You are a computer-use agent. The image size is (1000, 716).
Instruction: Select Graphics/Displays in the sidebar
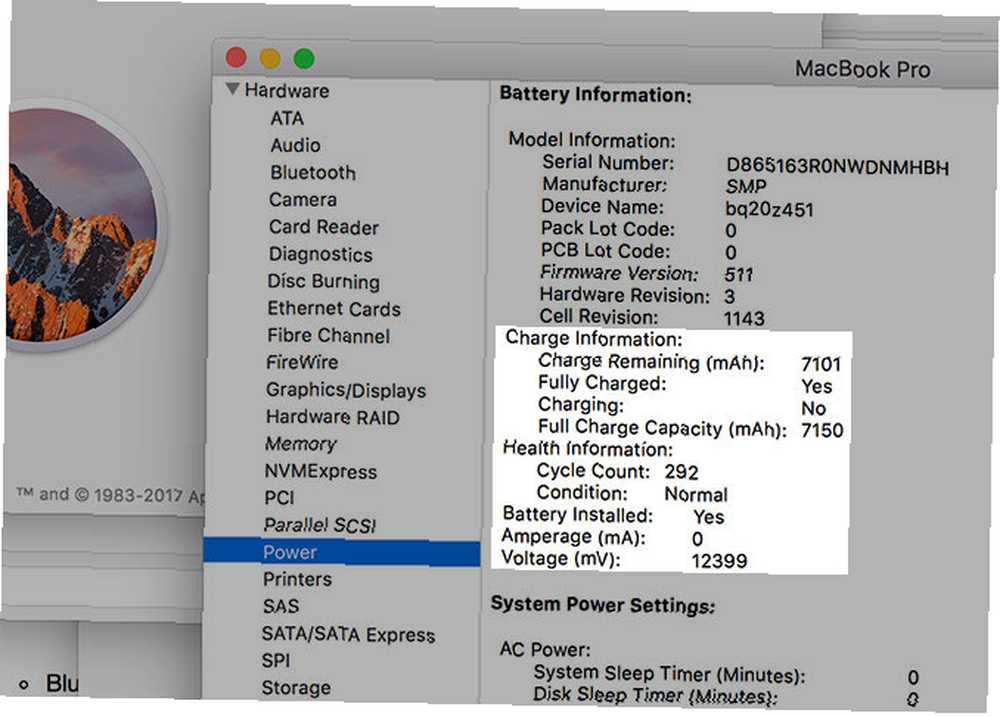[x=346, y=390]
